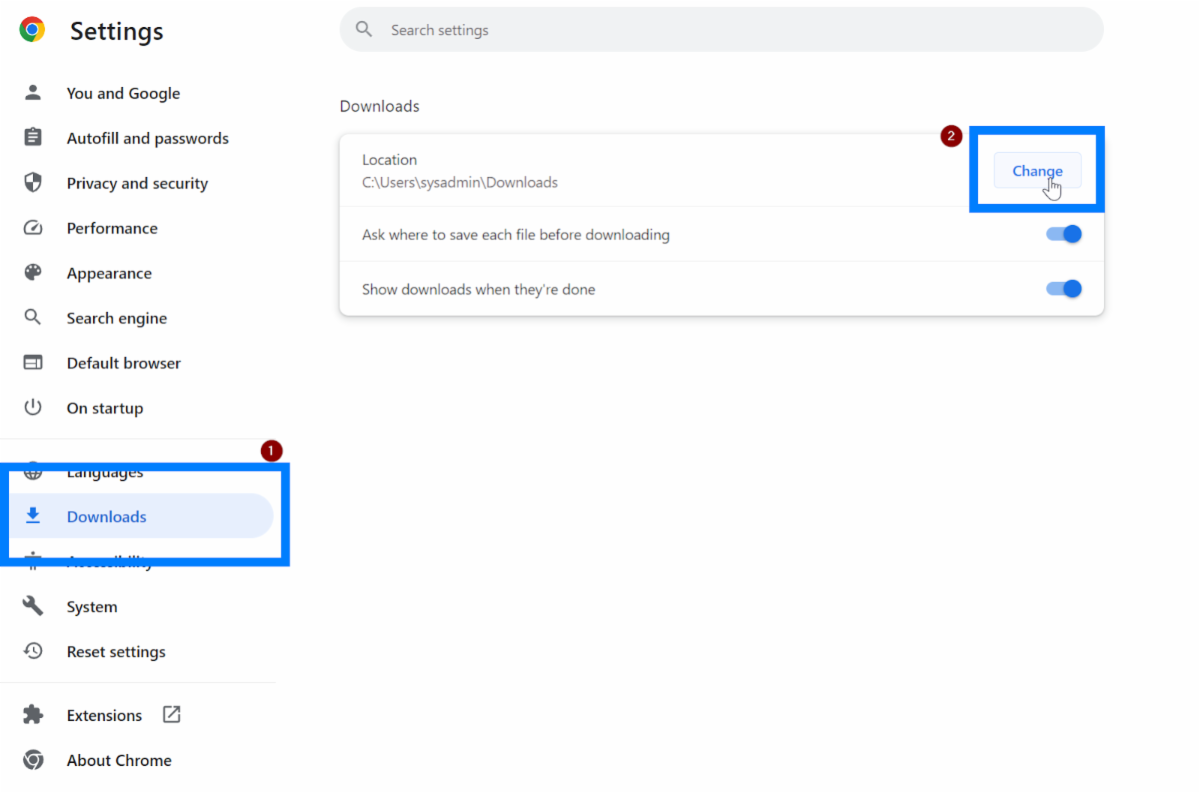This screenshot has height=793, width=1200.
Task: Disable Ask where to save each file
Action: [1064, 235]
